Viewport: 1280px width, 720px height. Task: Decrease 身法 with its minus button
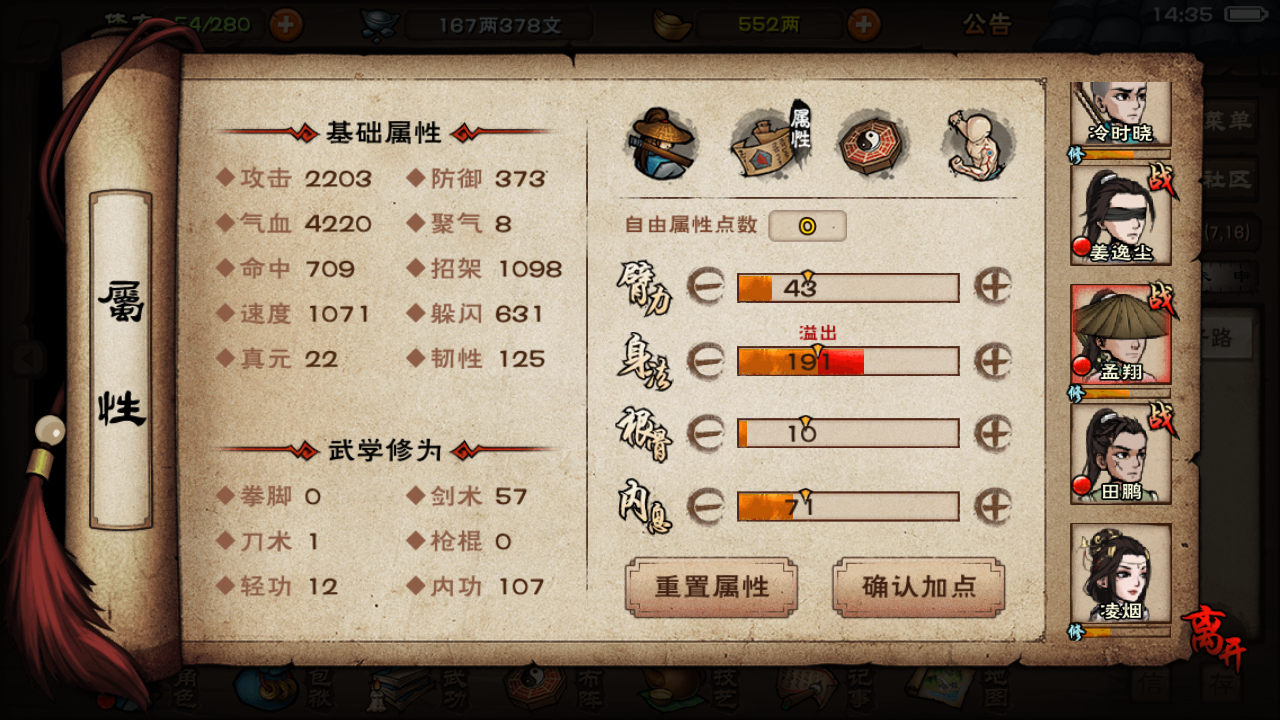(x=706, y=360)
